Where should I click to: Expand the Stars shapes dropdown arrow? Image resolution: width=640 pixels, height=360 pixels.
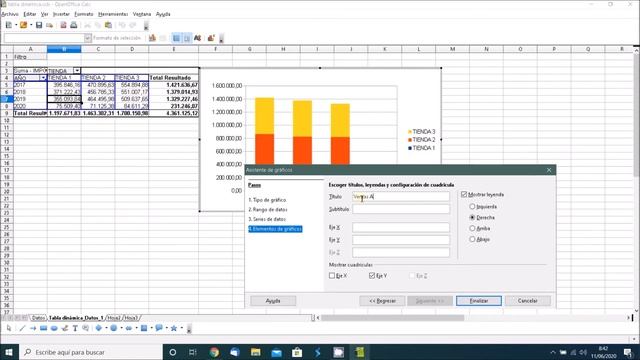pos(181,328)
